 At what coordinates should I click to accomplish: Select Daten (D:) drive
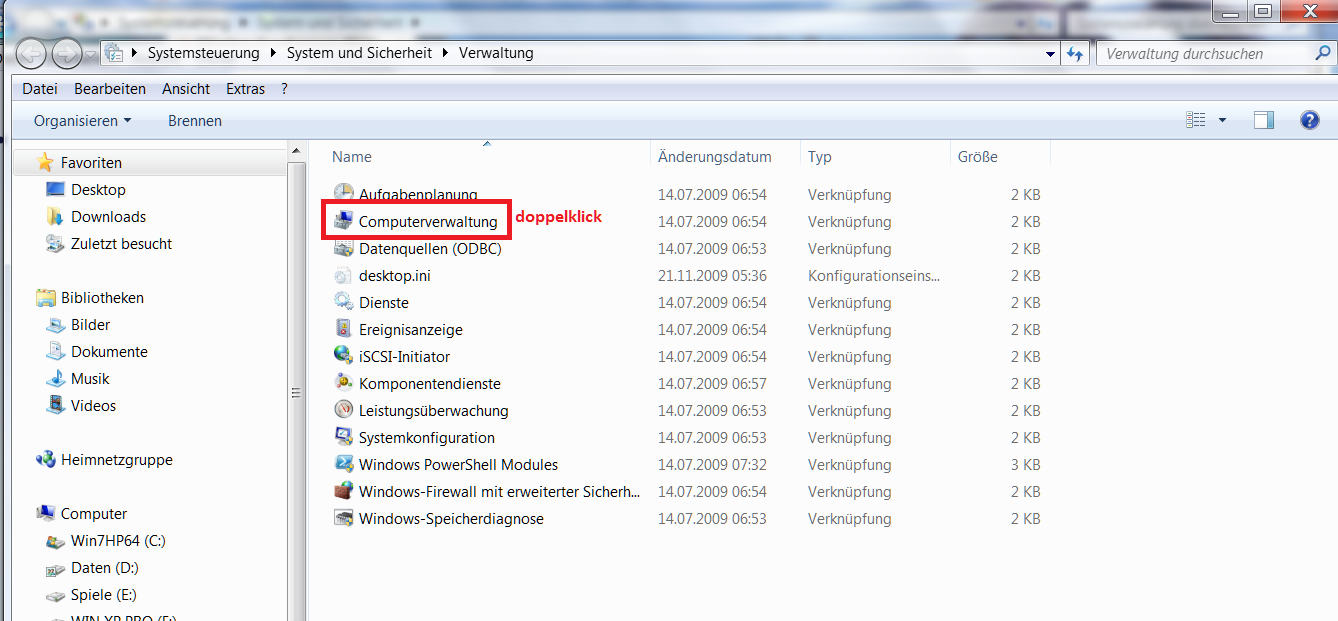92,567
